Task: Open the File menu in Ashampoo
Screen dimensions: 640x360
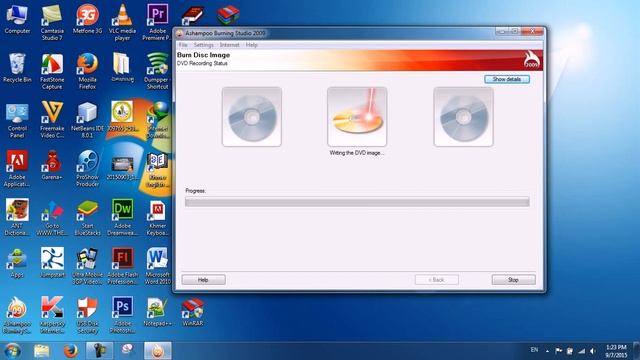Action: tap(183, 45)
